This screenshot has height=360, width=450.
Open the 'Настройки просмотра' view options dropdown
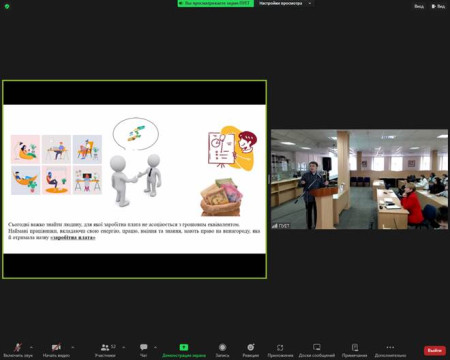coord(285,3)
